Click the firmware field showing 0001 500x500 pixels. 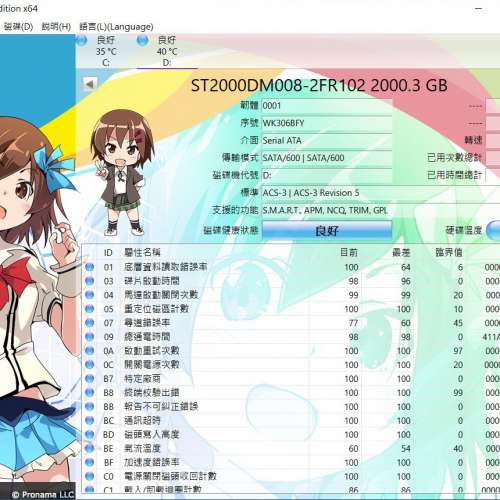[x=327, y=106]
